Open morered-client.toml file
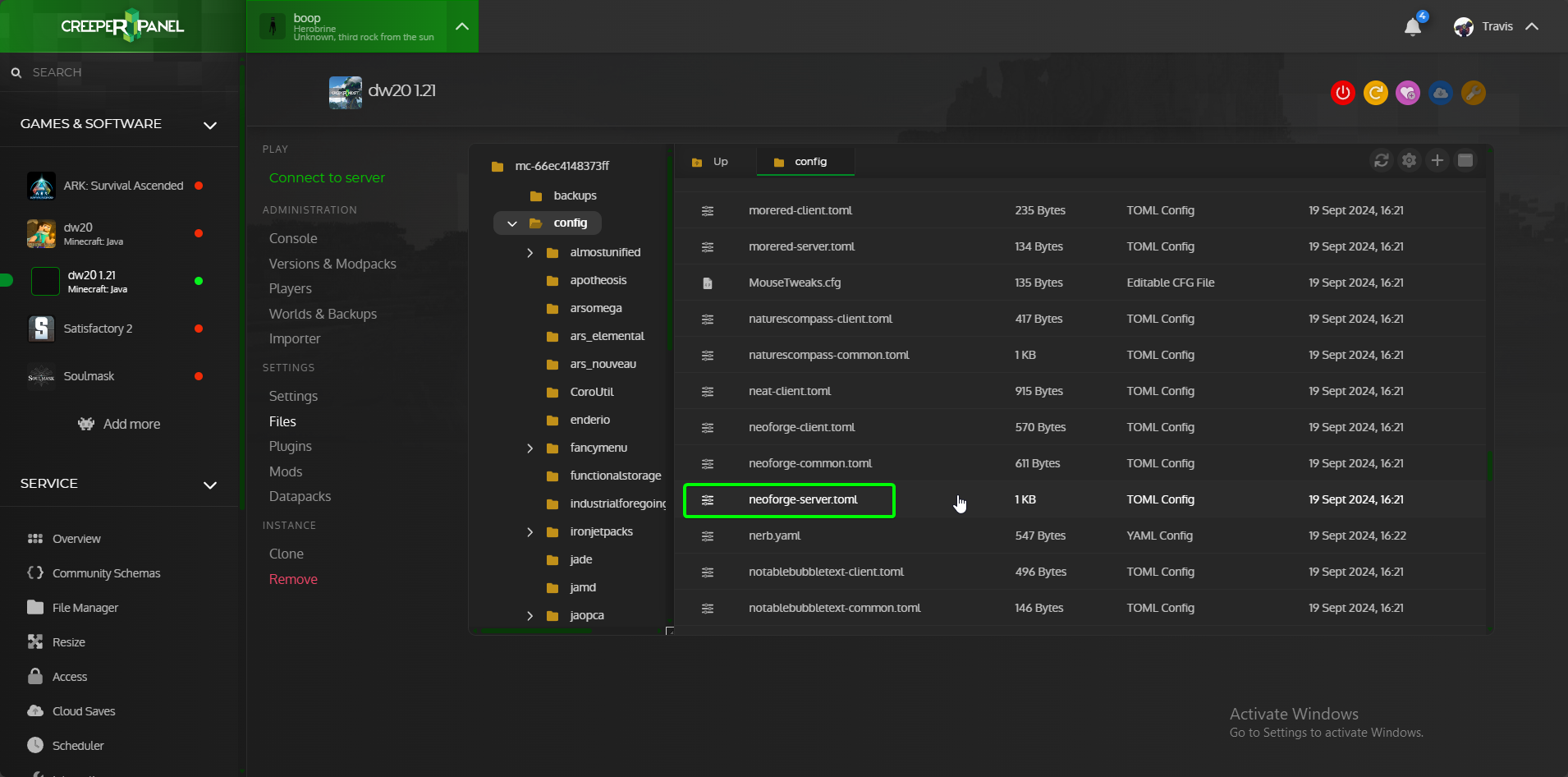Image resolution: width=1568 pixels, height=777 pixels. (x=800, y=210)
